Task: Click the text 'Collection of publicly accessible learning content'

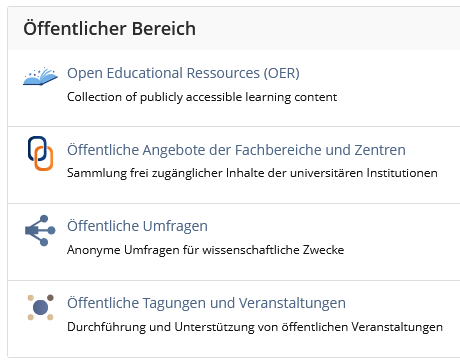Action: tap(202, 97)
